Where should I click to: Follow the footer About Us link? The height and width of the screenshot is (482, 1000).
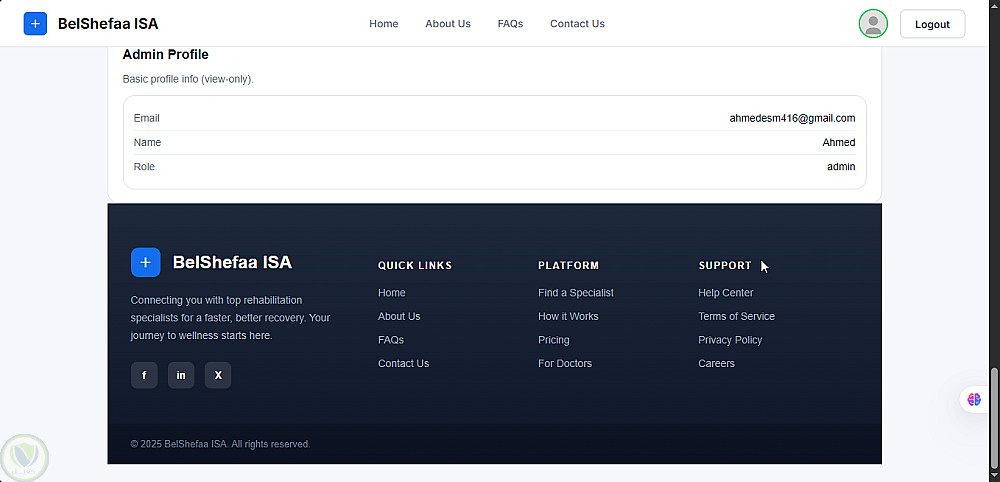tap(399, 316)
